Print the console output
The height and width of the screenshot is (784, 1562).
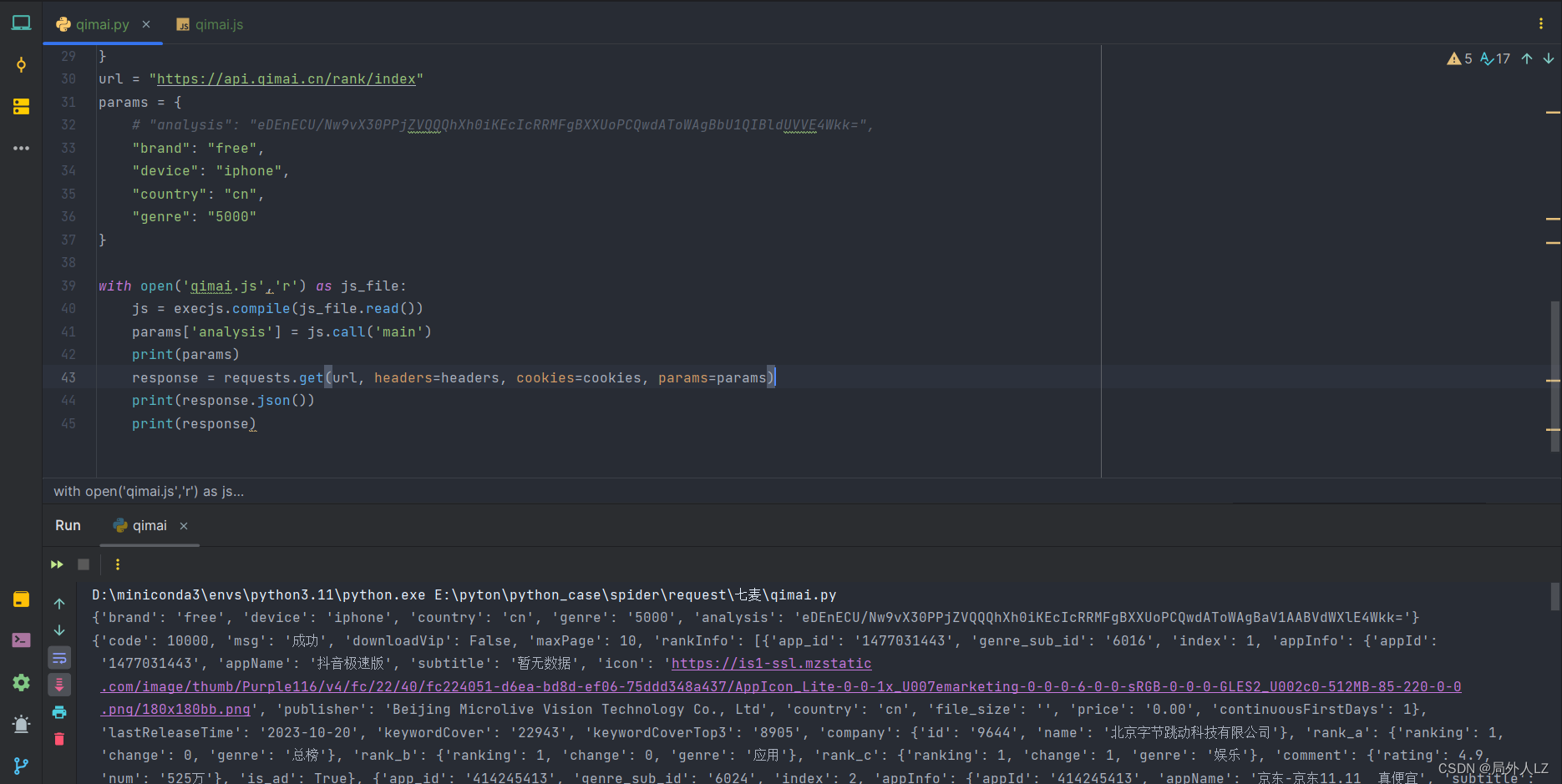tap(59, 712)
